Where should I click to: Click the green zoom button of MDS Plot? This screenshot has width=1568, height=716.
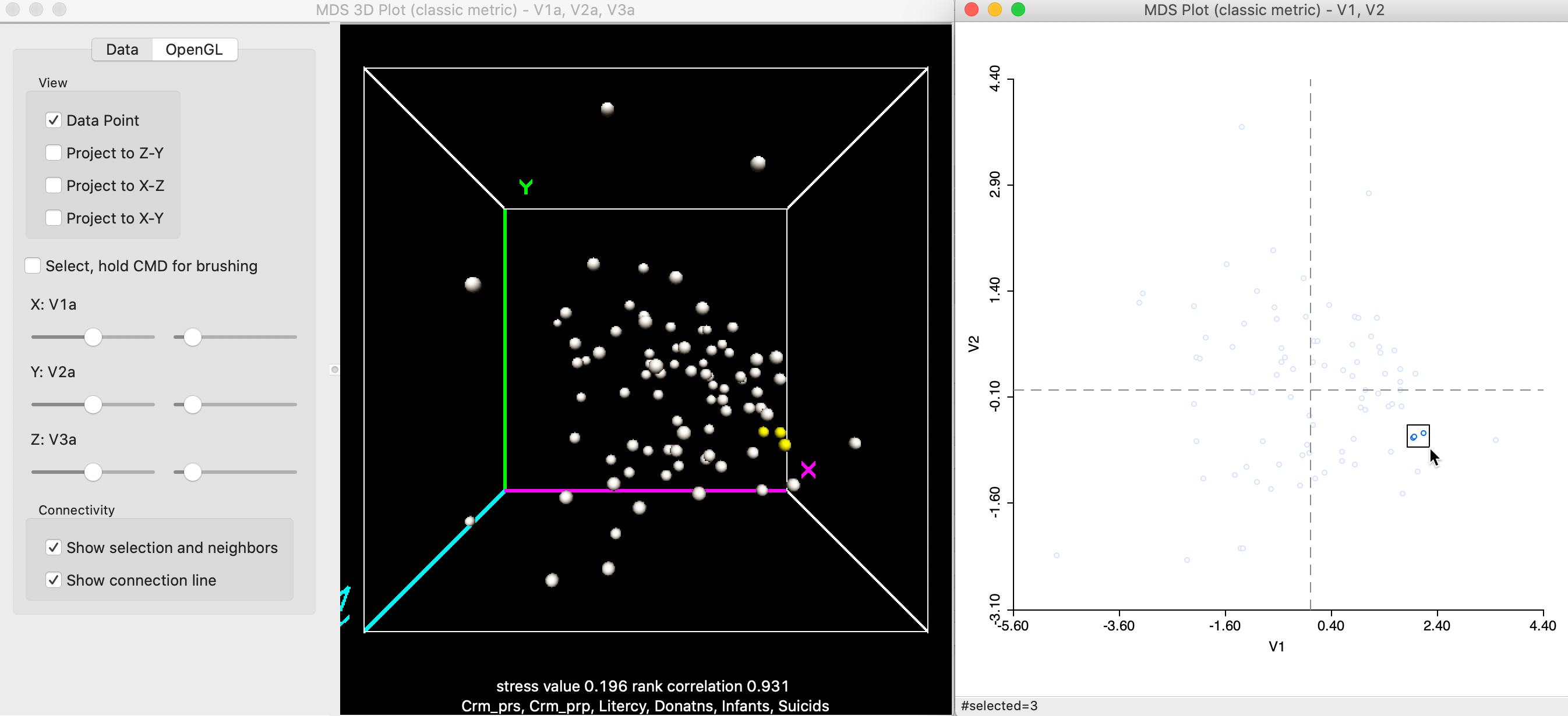click(x=1018, y=10)
